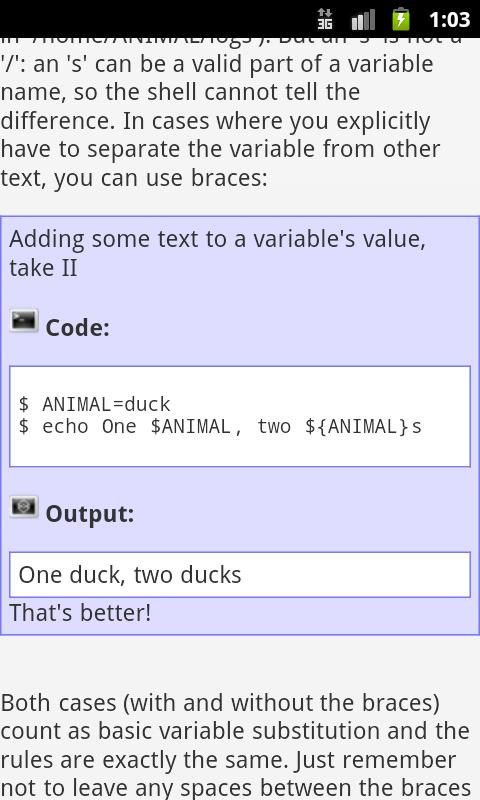The height and width of the screenshot is (800, 480).
Task: Tap the echo One $ANIMAL command line
Action: [220, 427]
